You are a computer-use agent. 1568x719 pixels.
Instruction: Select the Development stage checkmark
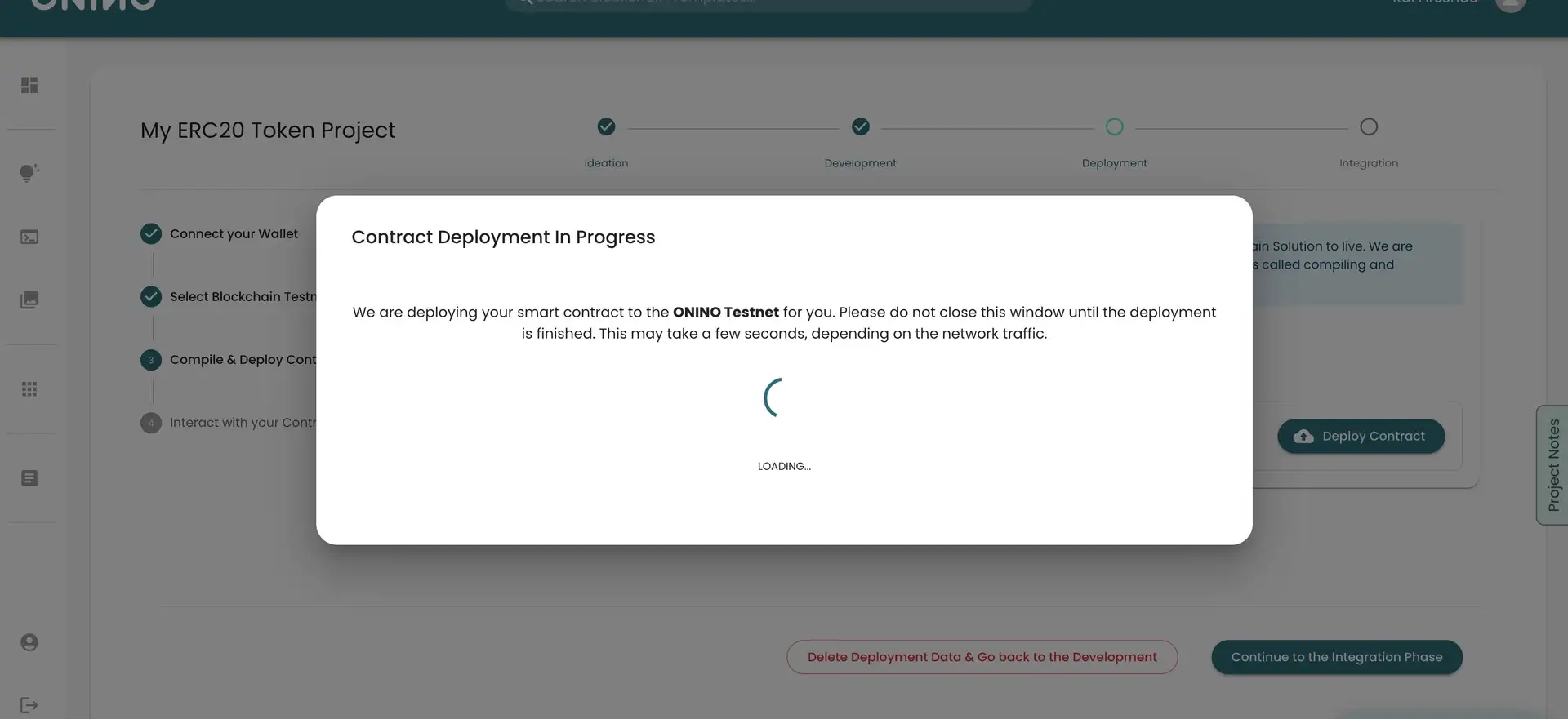click(860, 126)
